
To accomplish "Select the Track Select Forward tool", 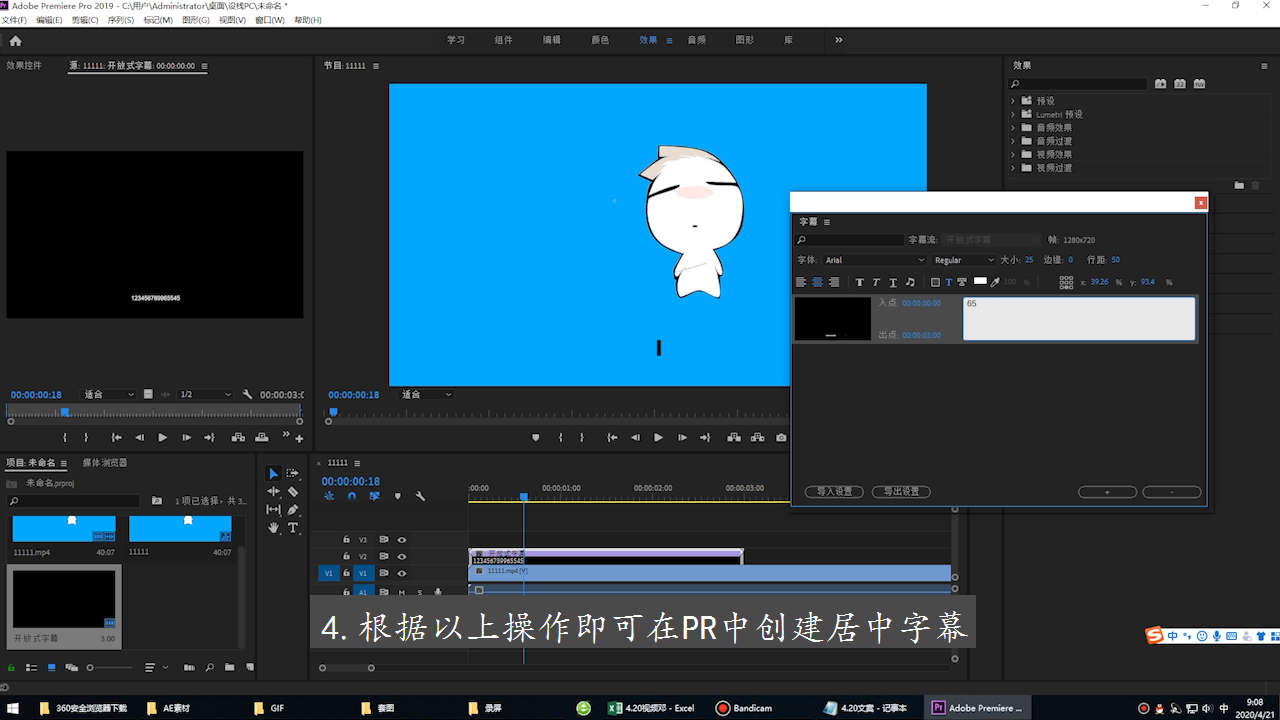I will 293,473.
